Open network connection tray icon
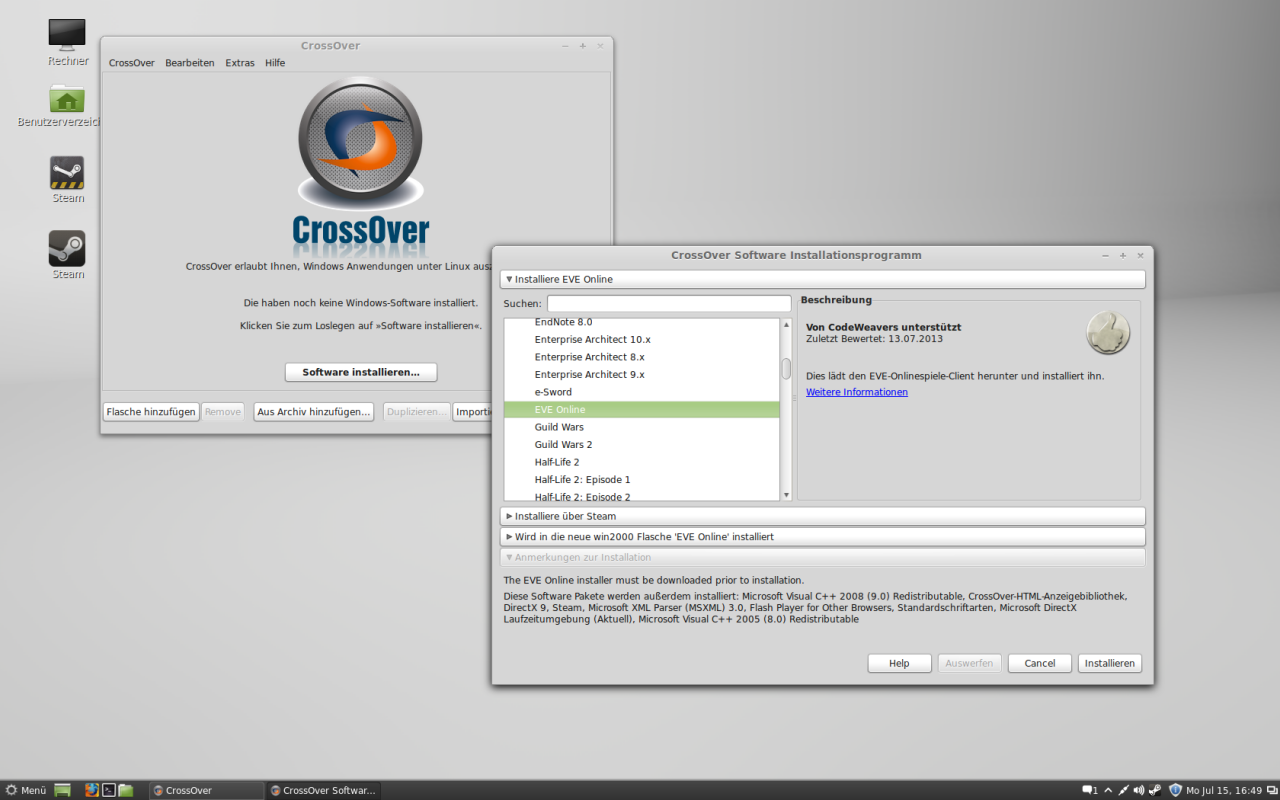 tap(1123, 790)
